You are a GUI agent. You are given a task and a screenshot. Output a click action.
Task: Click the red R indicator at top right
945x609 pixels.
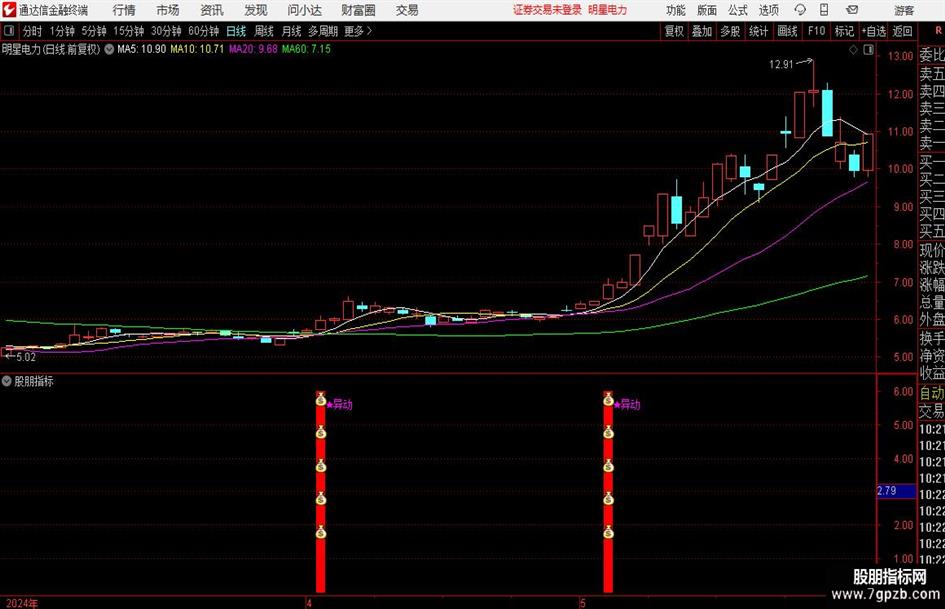[938, 30]
